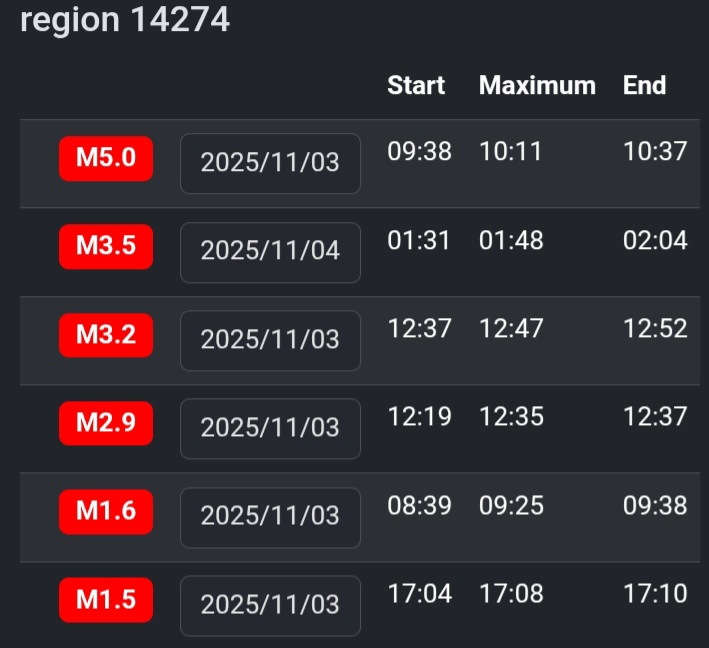Click the M2.9 flare class label

[x=106, y=424]
